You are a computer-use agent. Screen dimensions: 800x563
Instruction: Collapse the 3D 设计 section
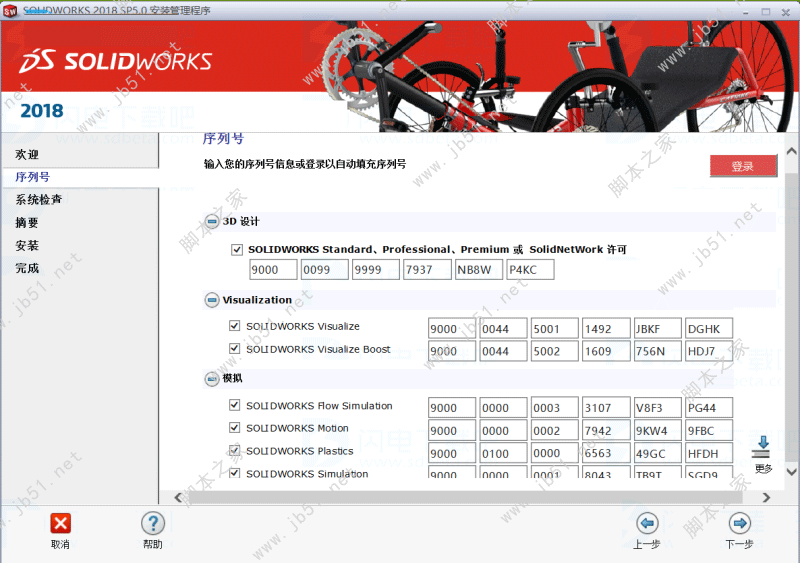coord(212,222)
